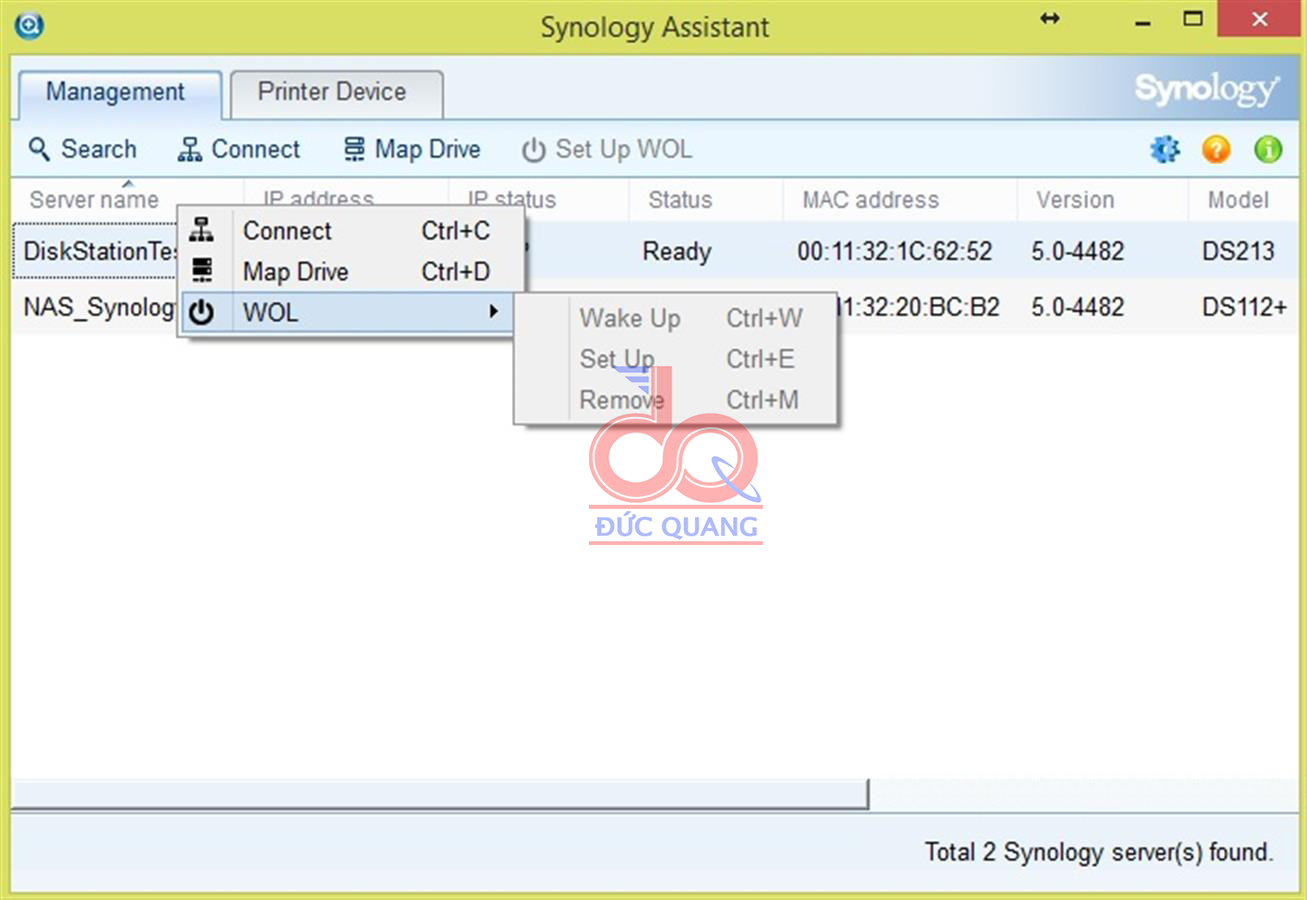
Task: Click the Map Drive toolbar button label
Action: tap(428, 150)
